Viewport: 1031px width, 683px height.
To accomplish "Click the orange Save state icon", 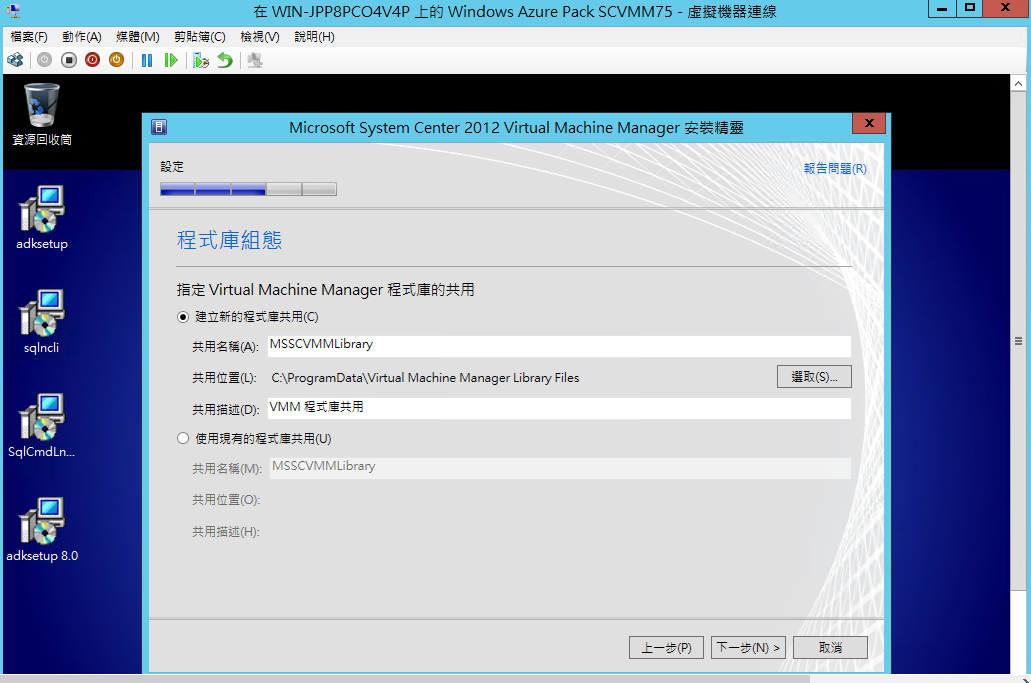I will coord(116,60).
